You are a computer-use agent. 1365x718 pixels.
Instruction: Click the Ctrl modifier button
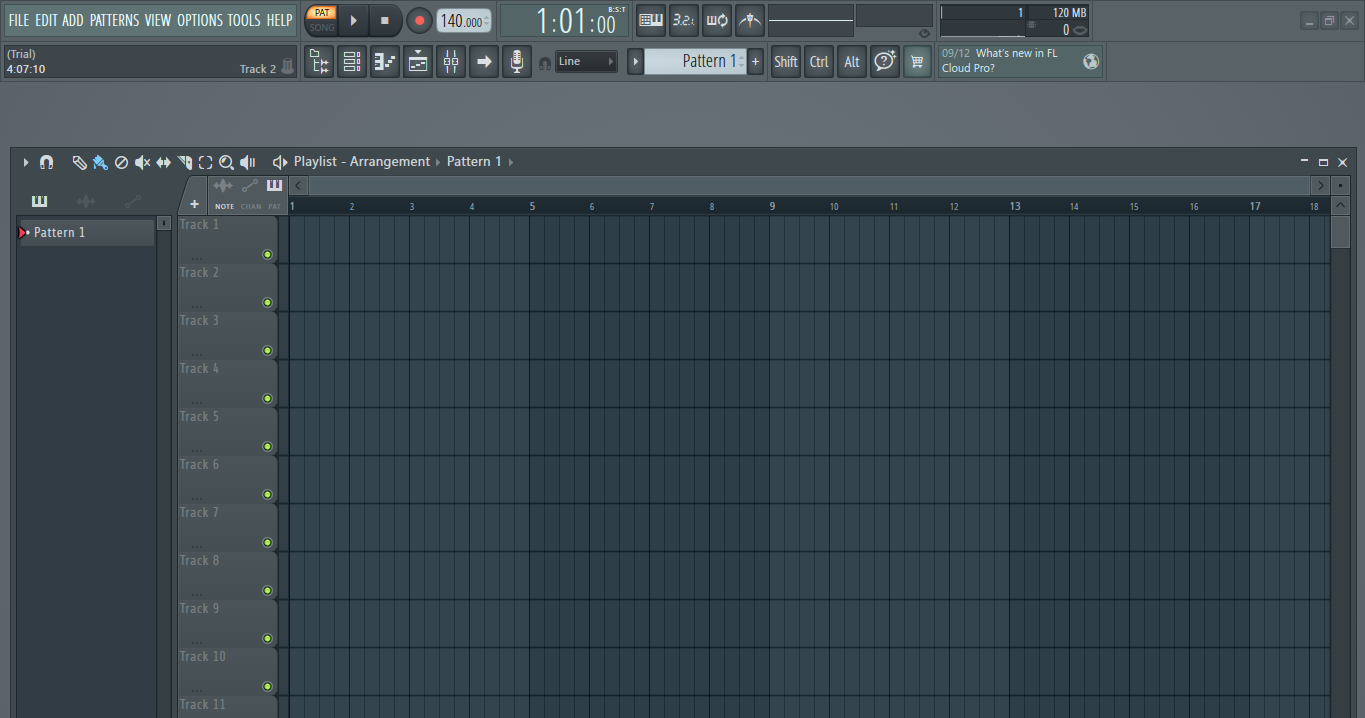[819, 62]
